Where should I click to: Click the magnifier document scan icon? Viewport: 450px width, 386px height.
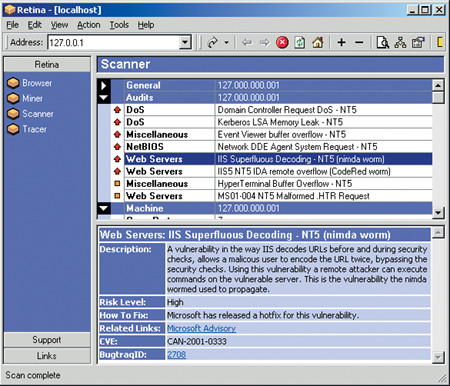(x=383, y=43)
